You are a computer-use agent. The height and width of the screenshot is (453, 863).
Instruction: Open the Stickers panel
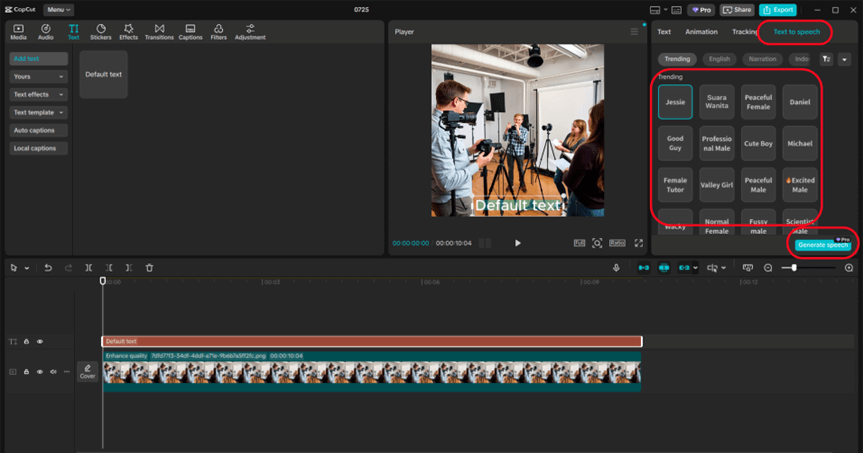(x=101, y=31)
